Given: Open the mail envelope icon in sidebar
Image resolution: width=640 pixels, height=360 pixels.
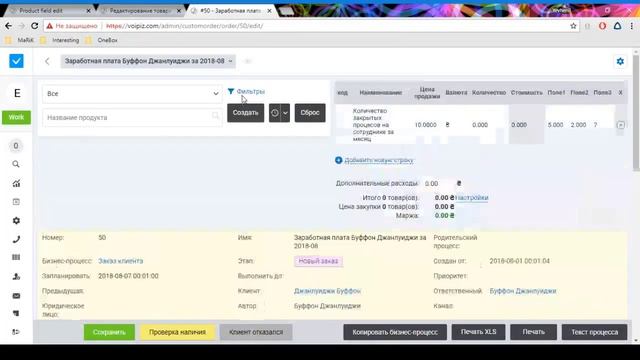Looking at the screenshot, I should (x=16, y=296).
